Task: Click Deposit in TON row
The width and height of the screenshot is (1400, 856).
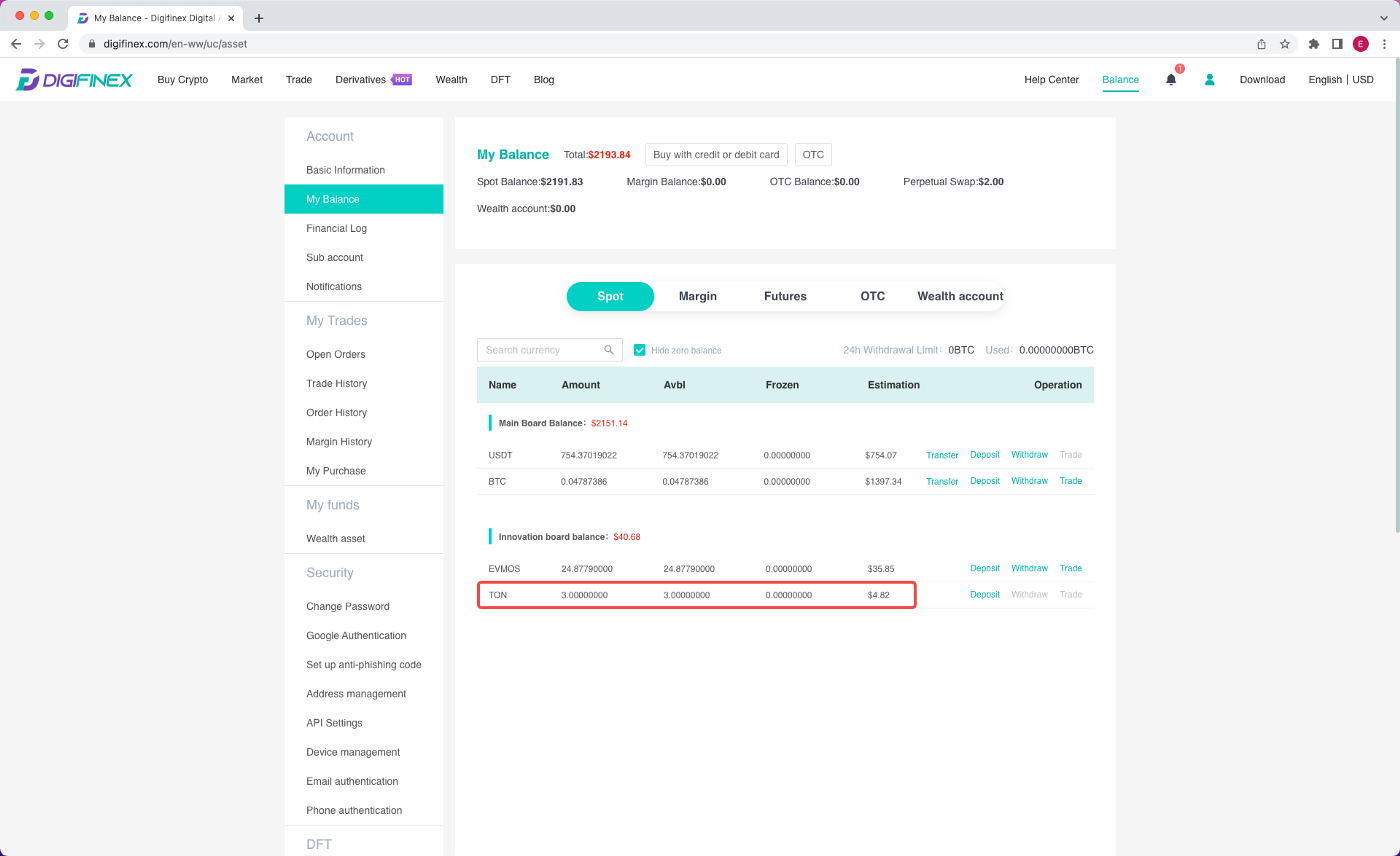Action: tap(985, 594)
